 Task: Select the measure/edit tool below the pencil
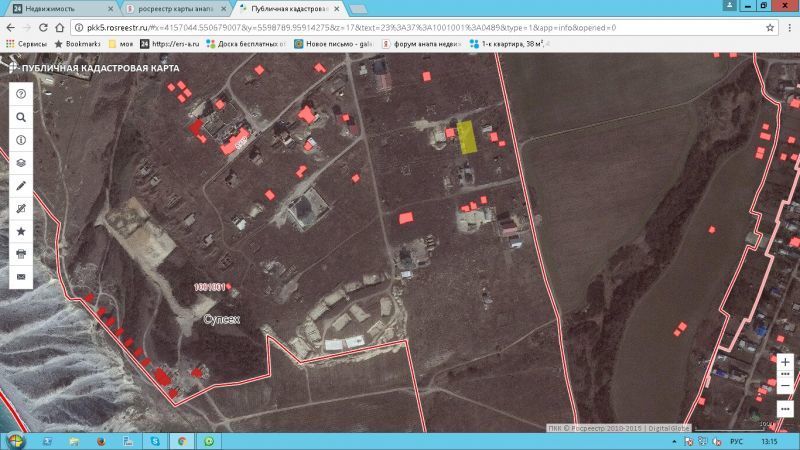(x=20, y=209)
